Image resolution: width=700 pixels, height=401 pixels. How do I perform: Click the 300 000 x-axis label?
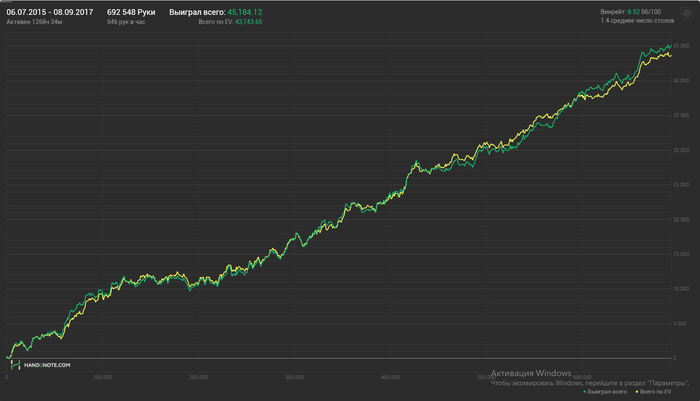click(294, 377)
